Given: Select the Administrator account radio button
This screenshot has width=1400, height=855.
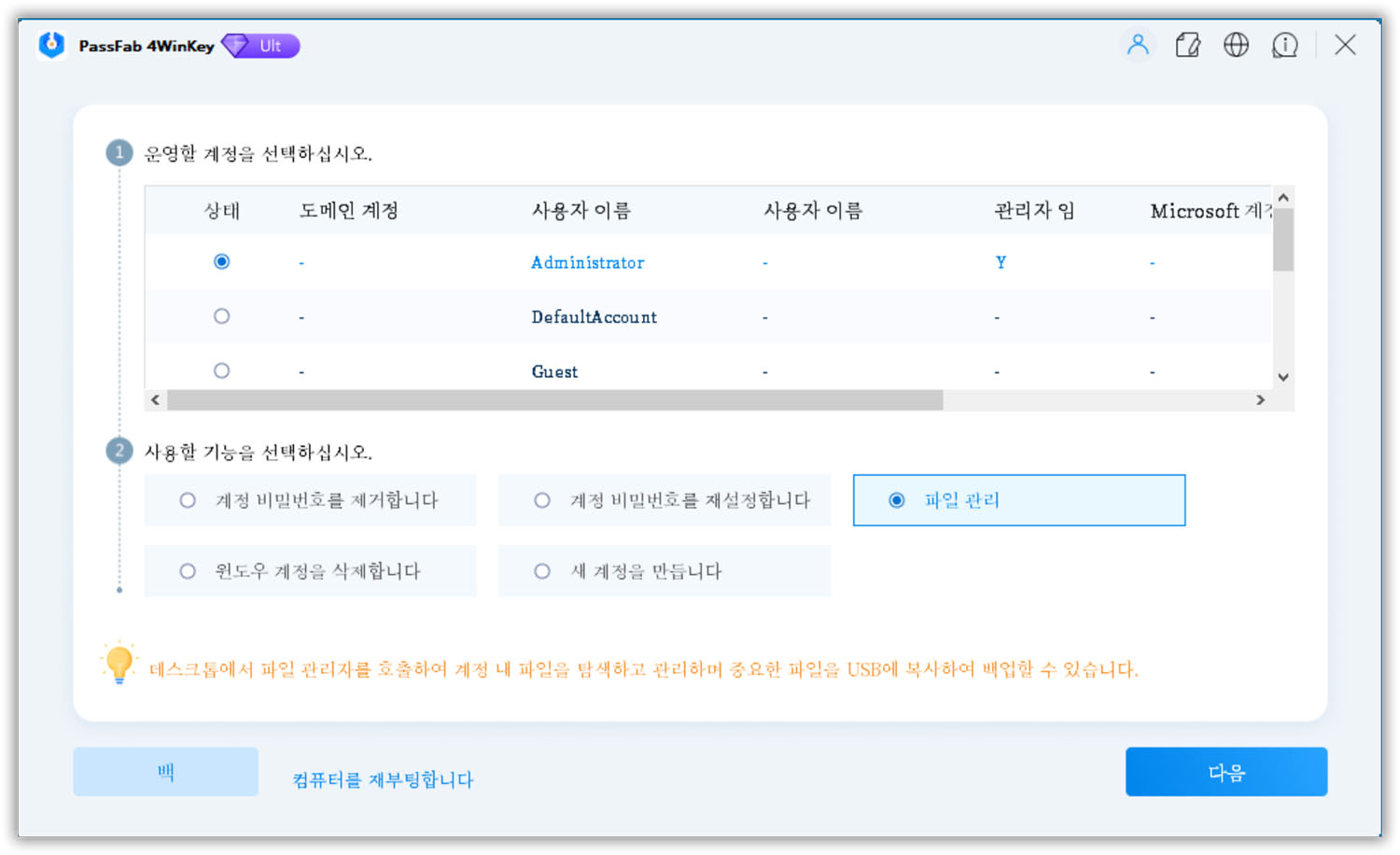Looking at the screenshot, I should (x=221, y=262).
